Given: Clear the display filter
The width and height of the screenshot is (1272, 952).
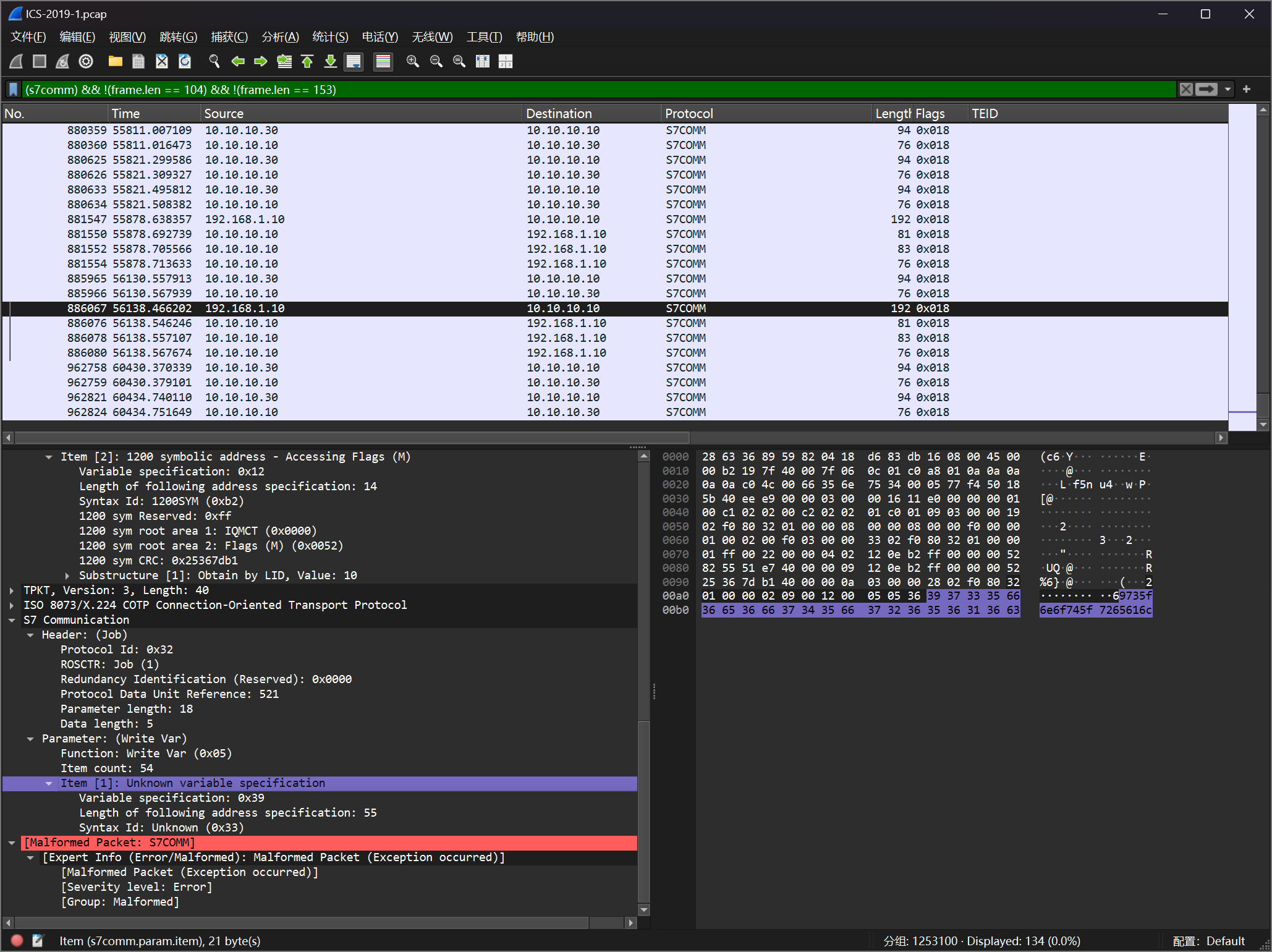Looking at the screenshot, I should click(x=1185, y=90).
